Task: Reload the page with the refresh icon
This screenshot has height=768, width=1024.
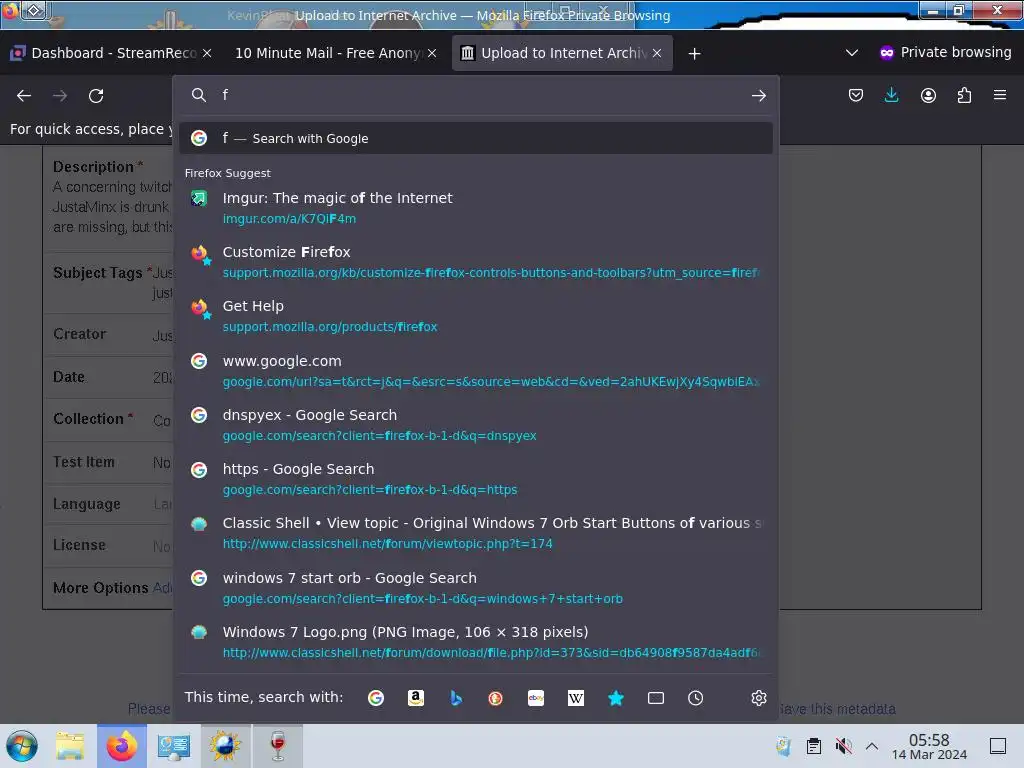Action: pos(96,96)
